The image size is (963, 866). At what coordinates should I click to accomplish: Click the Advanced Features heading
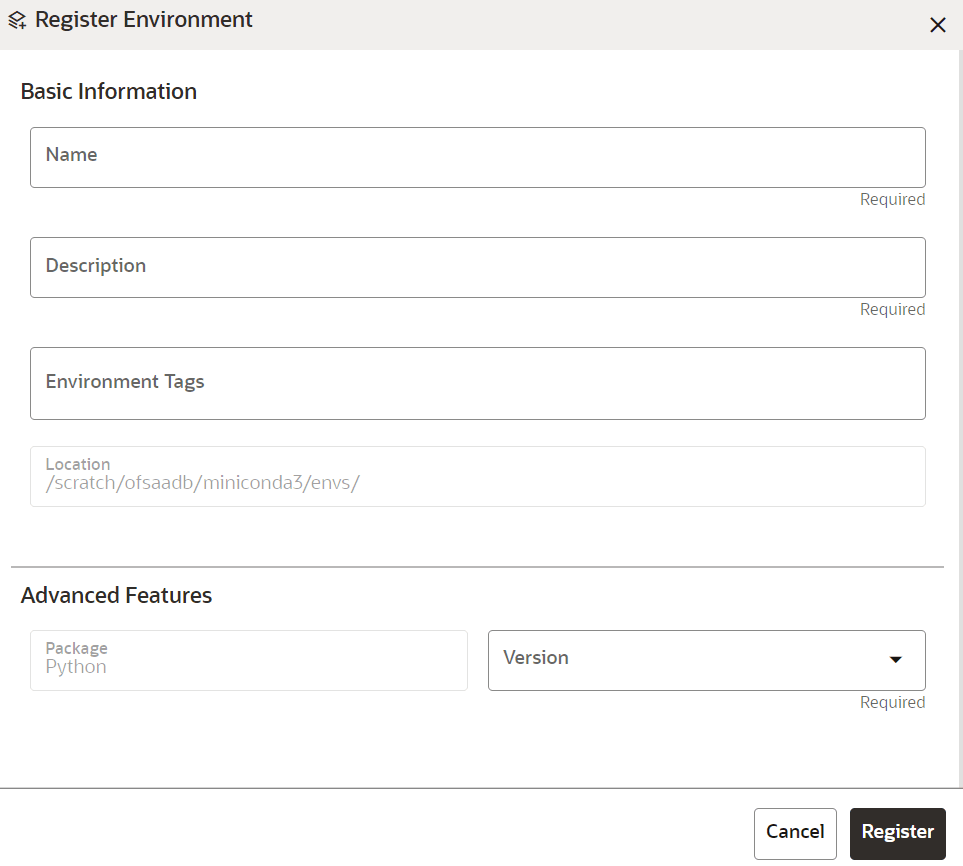tap(116, 595)
